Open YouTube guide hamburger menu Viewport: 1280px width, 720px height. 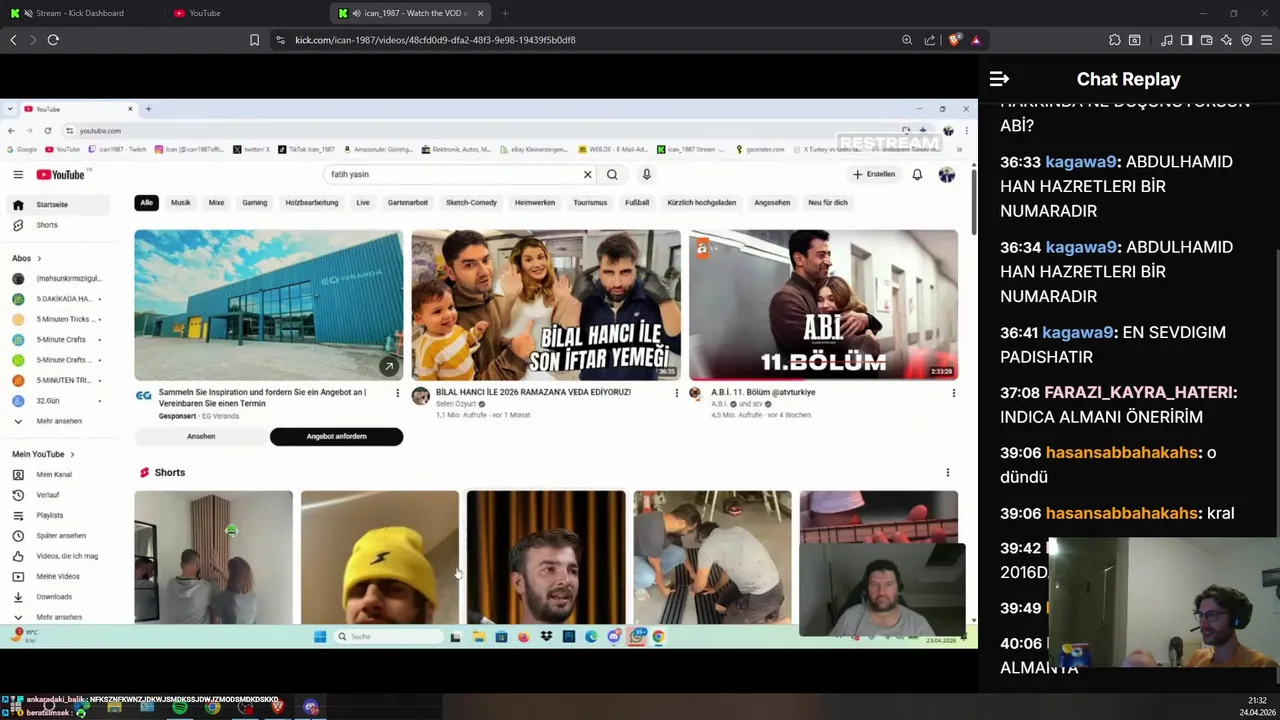[x=18, y=174]
